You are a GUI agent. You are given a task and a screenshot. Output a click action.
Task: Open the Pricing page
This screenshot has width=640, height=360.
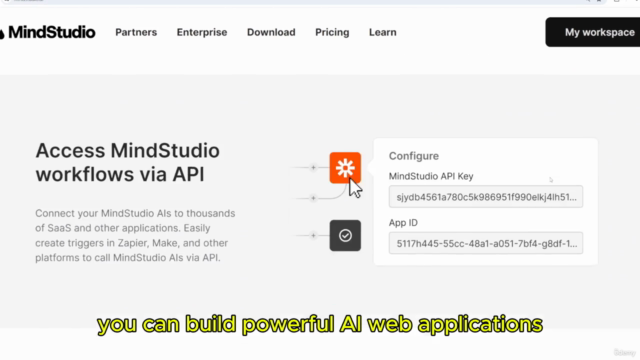click(x=332, y=32)
